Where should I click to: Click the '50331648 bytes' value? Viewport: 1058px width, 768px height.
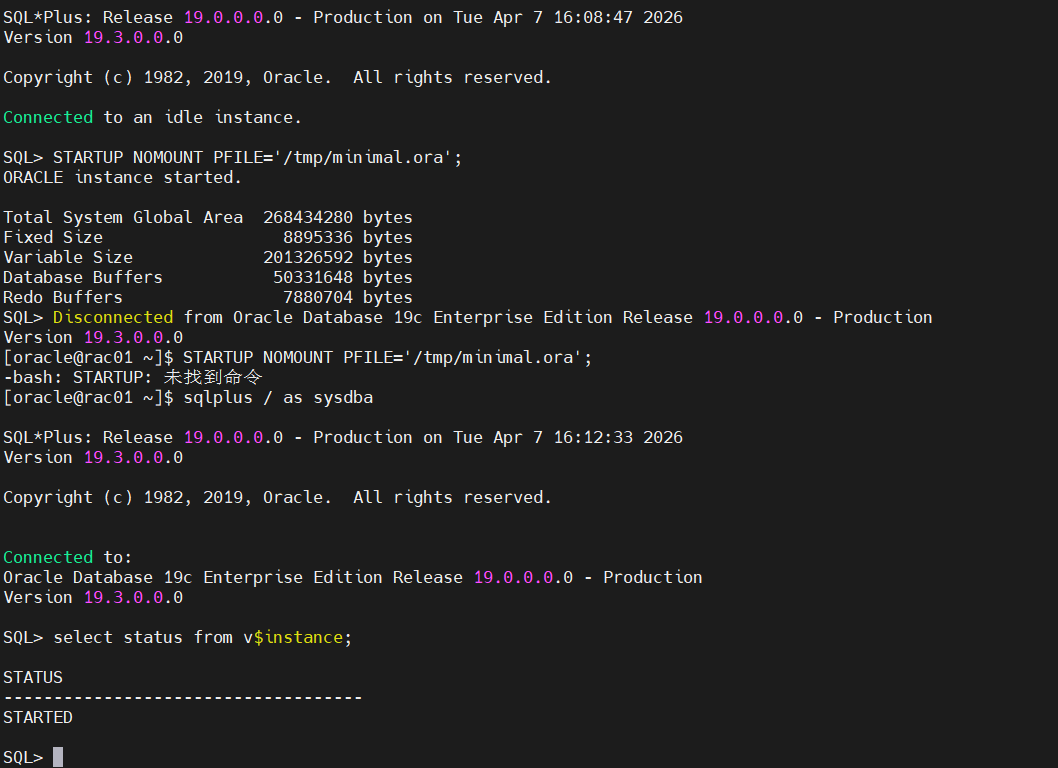[x=343, y=277]
